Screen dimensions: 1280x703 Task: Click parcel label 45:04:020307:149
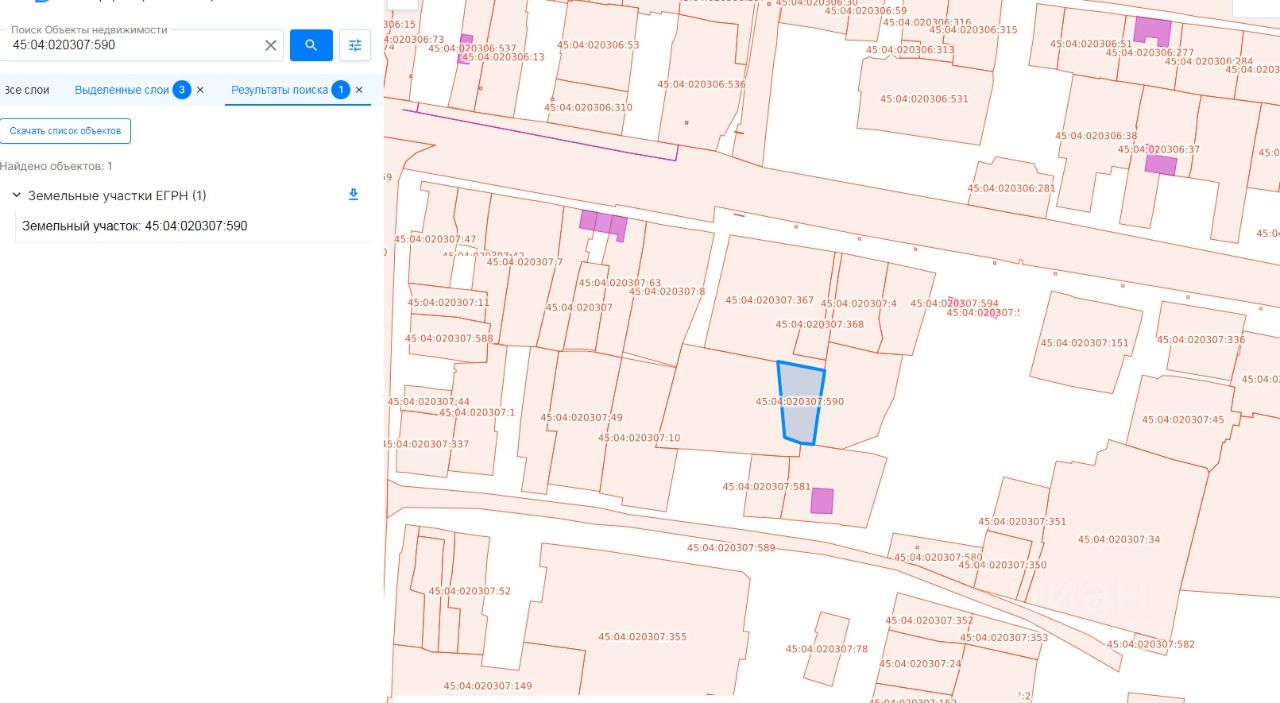pyautogui.click(x=488, y=686)
